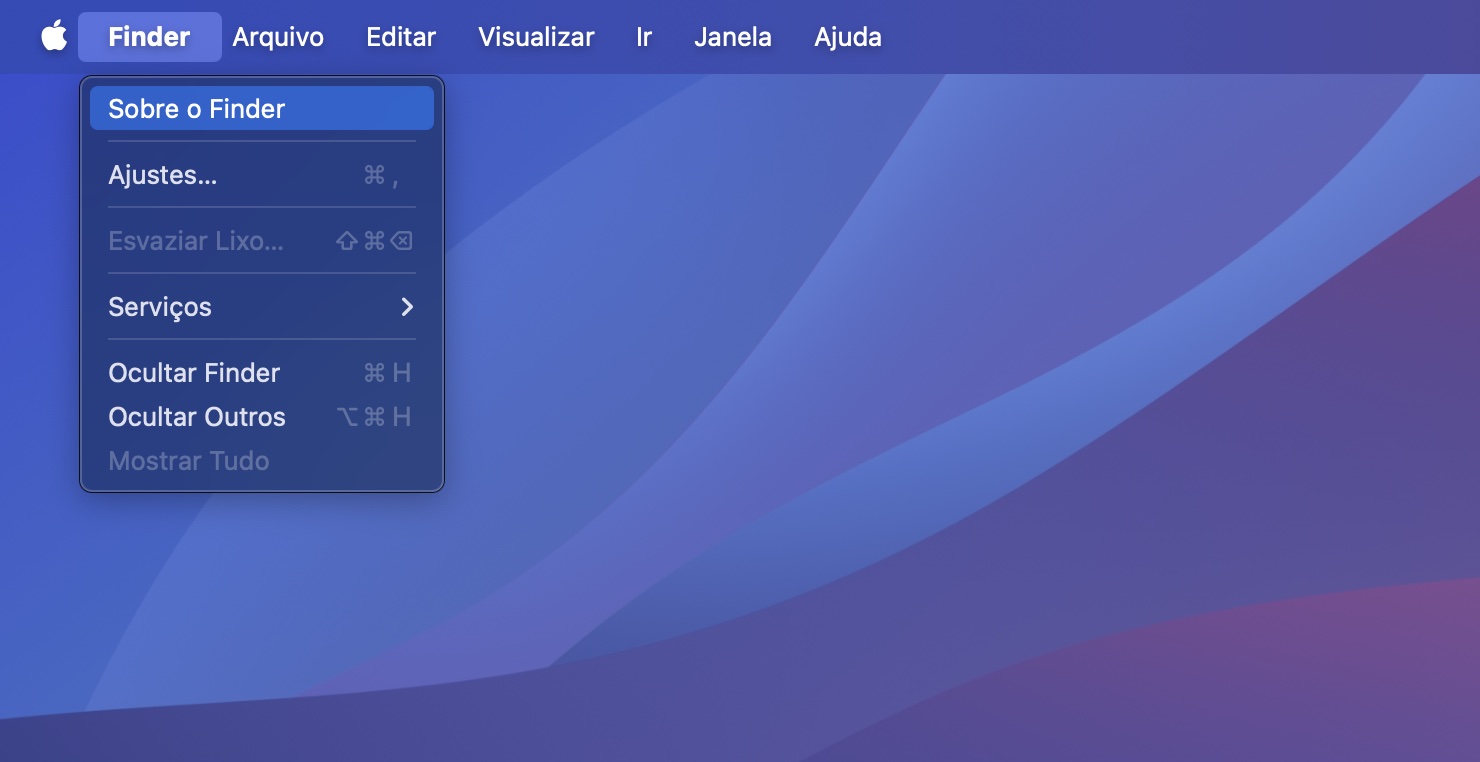Open the Visualizar menu

tap(536, 36)
